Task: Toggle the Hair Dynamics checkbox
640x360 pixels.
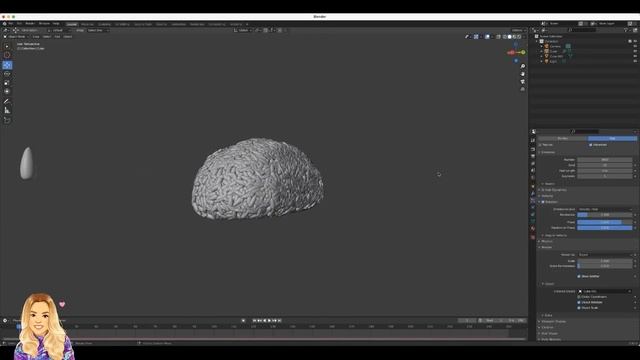Action: (543, 190)
